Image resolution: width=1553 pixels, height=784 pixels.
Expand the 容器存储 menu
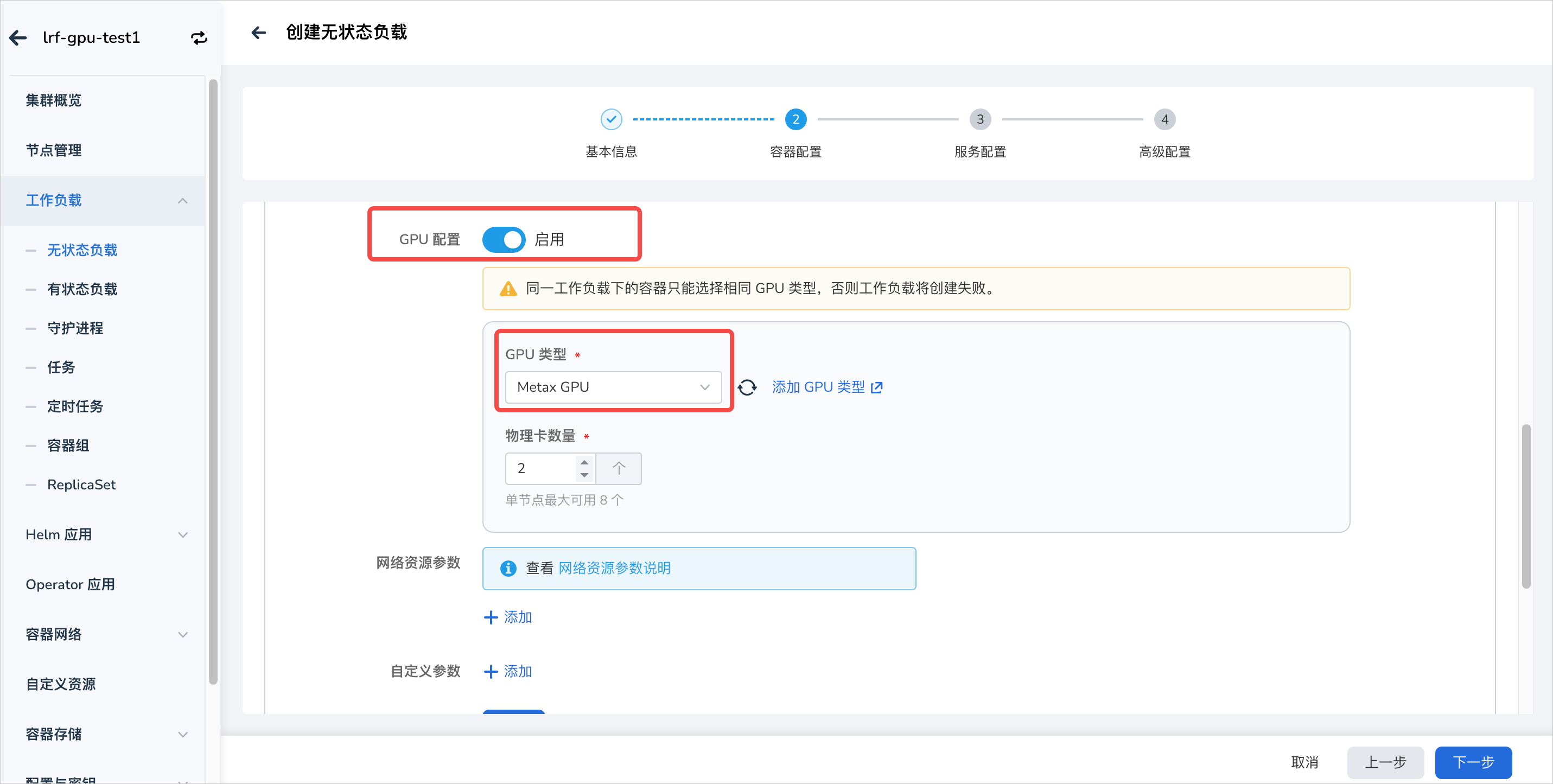pyautogui.click(x=183, y=734)
